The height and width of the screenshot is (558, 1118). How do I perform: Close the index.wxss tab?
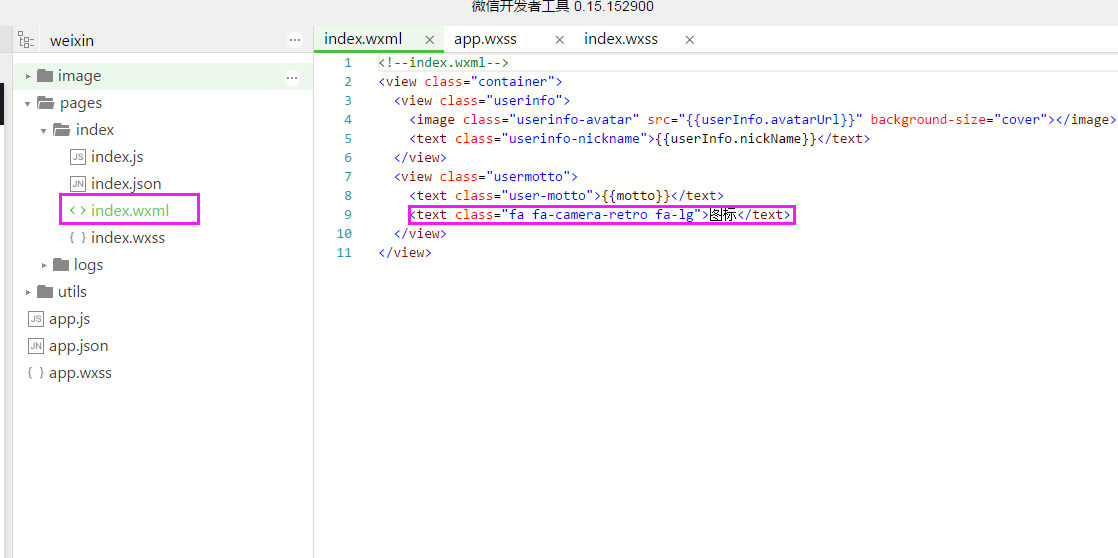point(689,40)
